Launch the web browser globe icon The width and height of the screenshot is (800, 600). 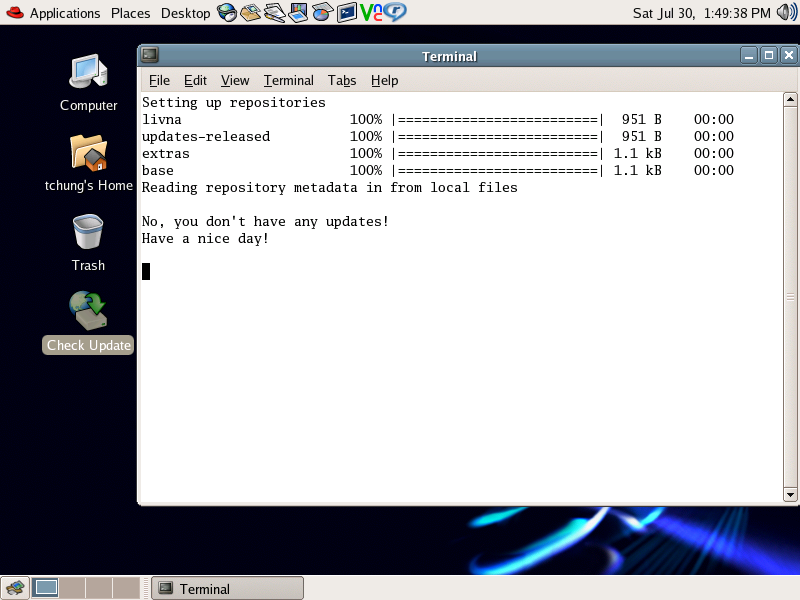tap(227, 12)
